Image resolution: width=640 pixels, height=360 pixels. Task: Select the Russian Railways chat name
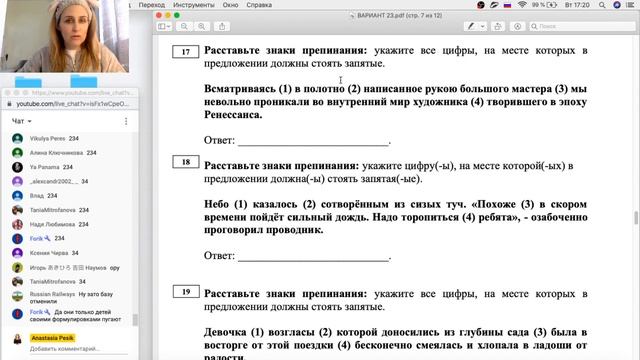click(52, 294)
